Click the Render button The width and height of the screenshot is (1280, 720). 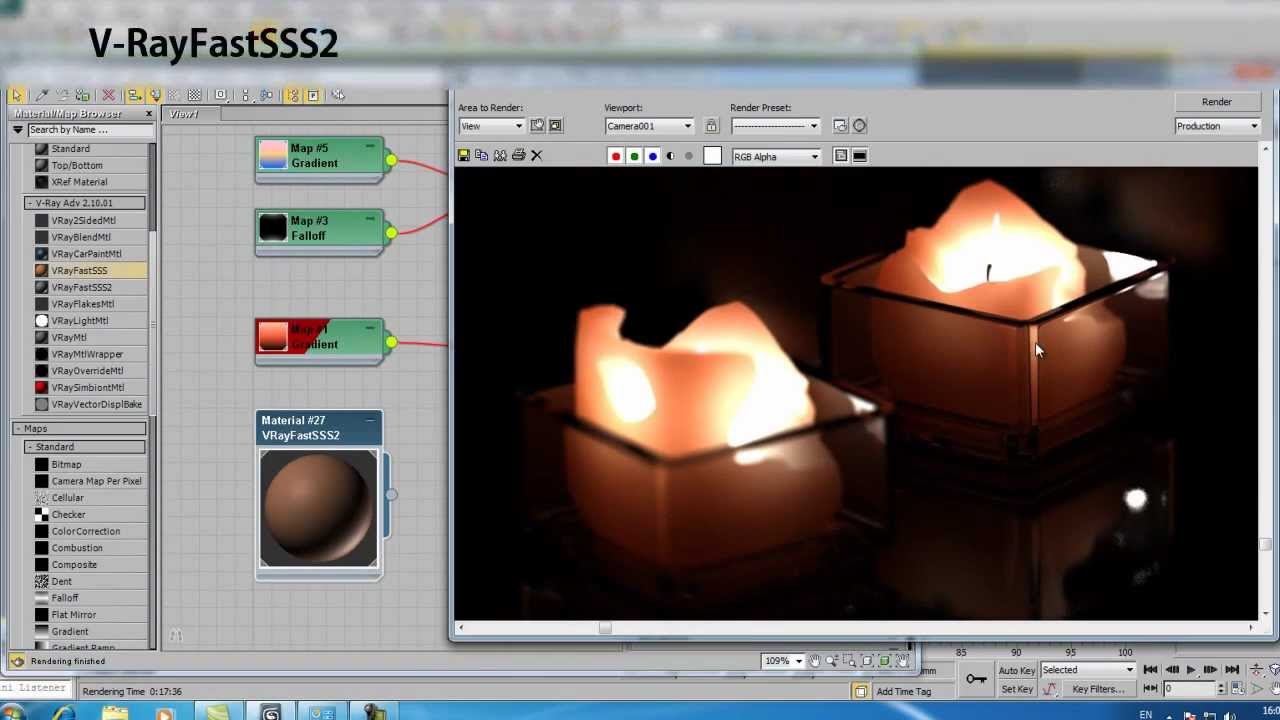coord(1217,102)
